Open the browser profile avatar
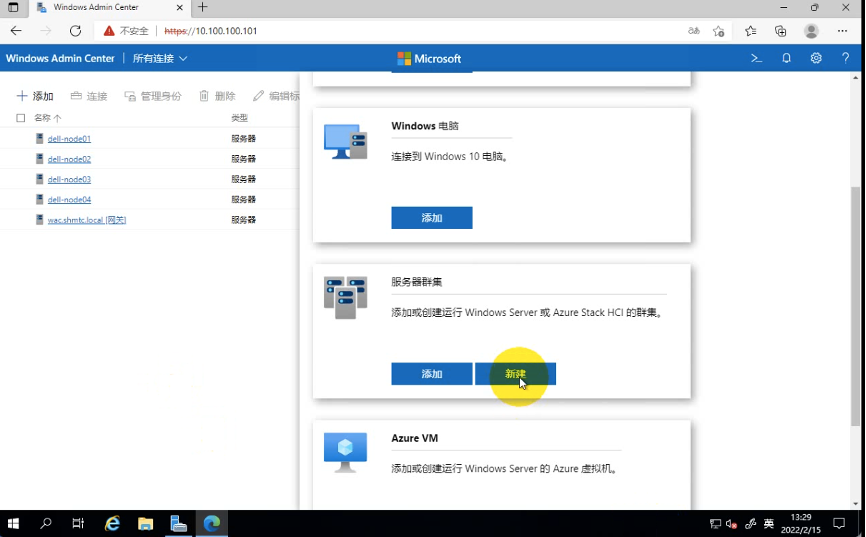The width and height of the screenshot is (866, 537). click(811, 31)
